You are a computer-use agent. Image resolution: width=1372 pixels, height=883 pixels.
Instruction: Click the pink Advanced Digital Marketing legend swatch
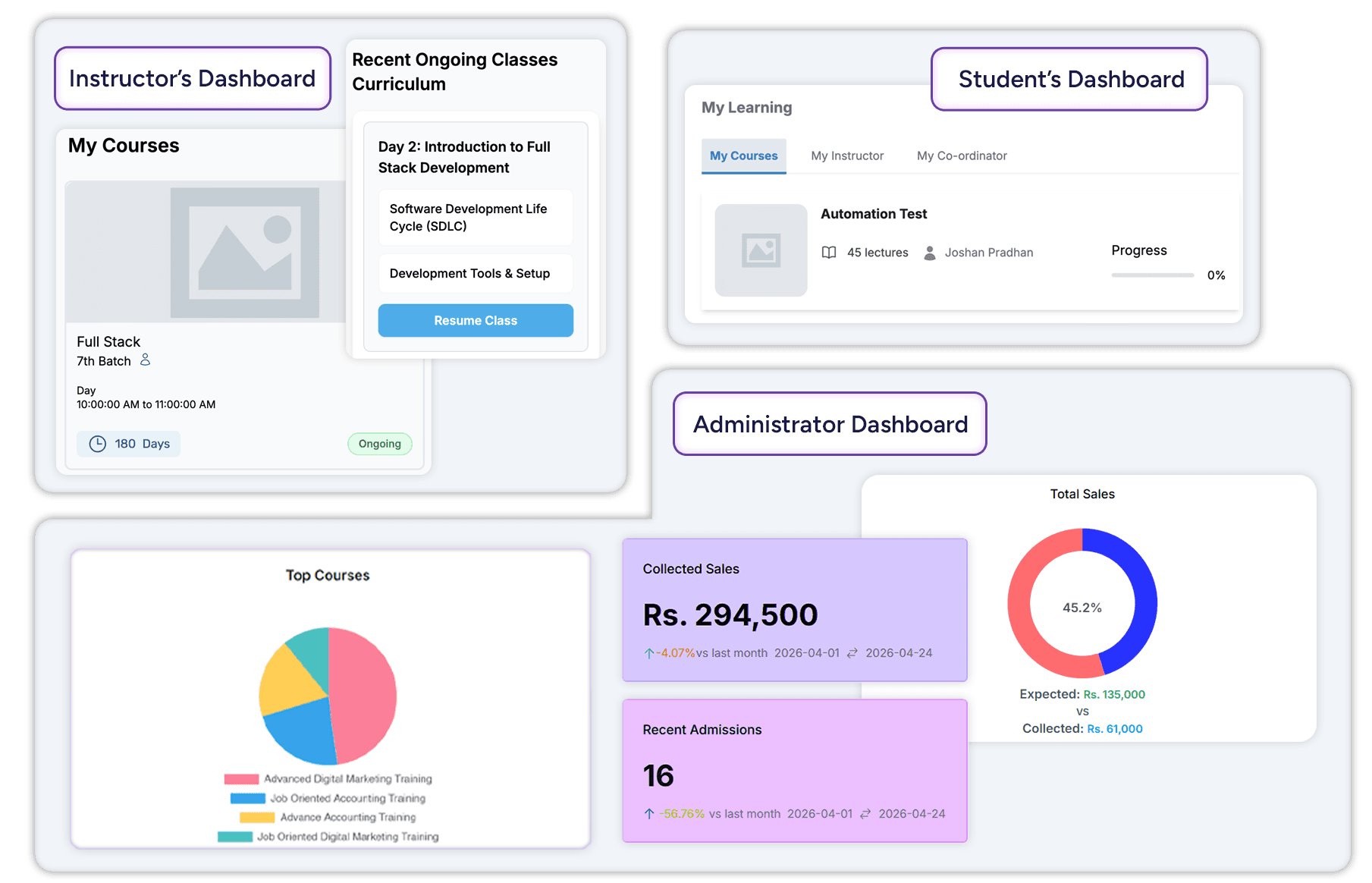click(241, 779)
